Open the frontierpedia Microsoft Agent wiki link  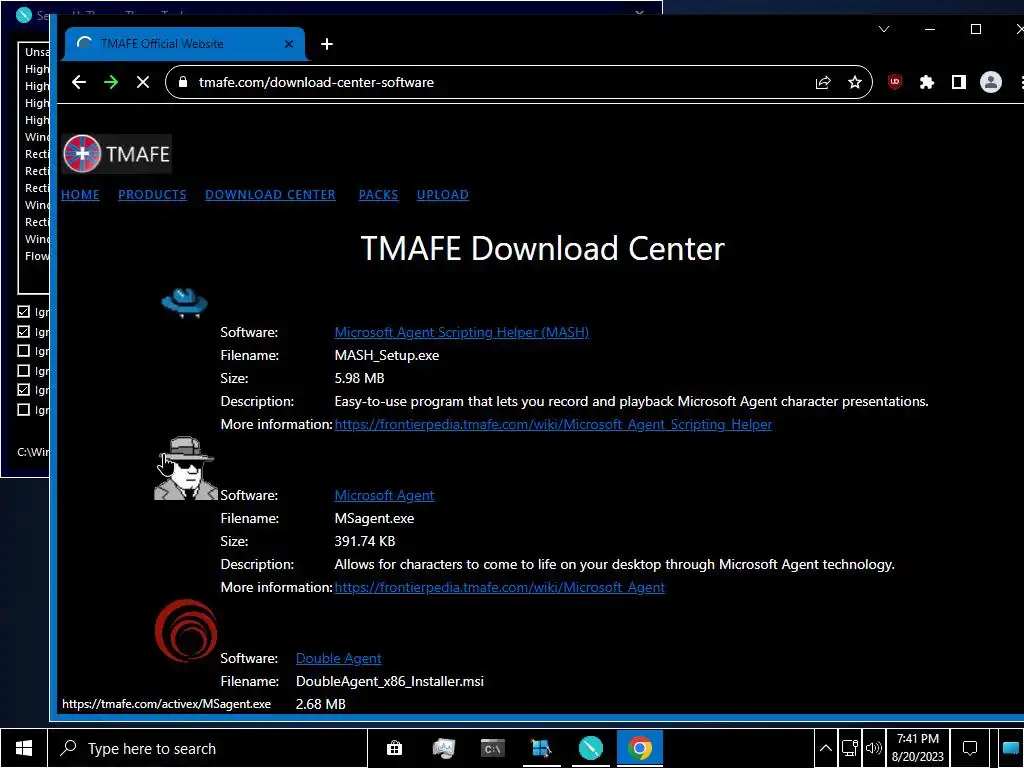coord(500,587)
